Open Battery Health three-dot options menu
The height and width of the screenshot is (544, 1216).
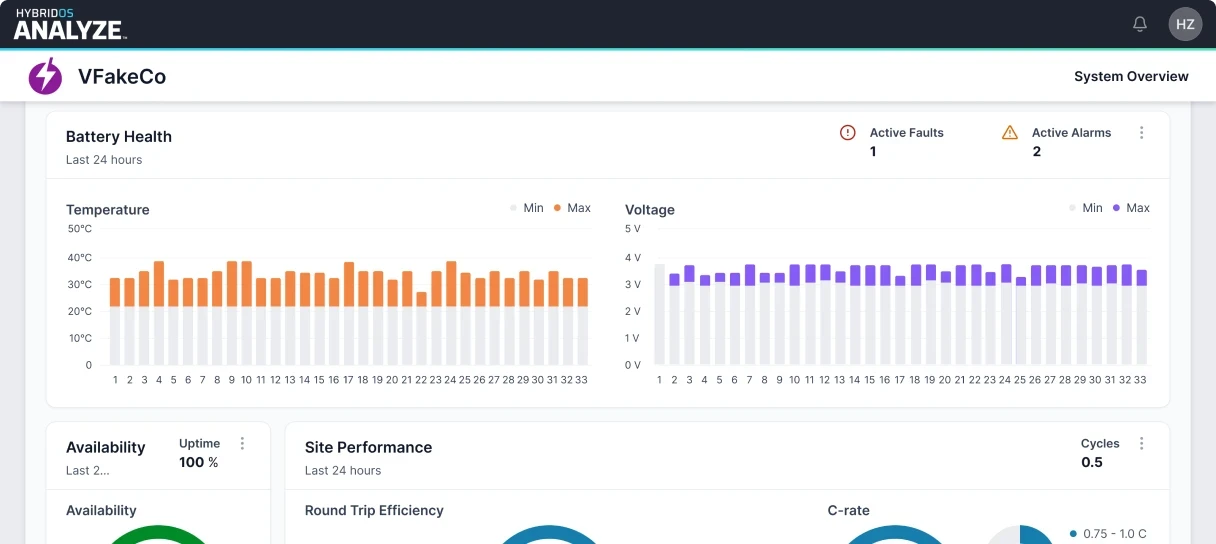(1142, 133)
